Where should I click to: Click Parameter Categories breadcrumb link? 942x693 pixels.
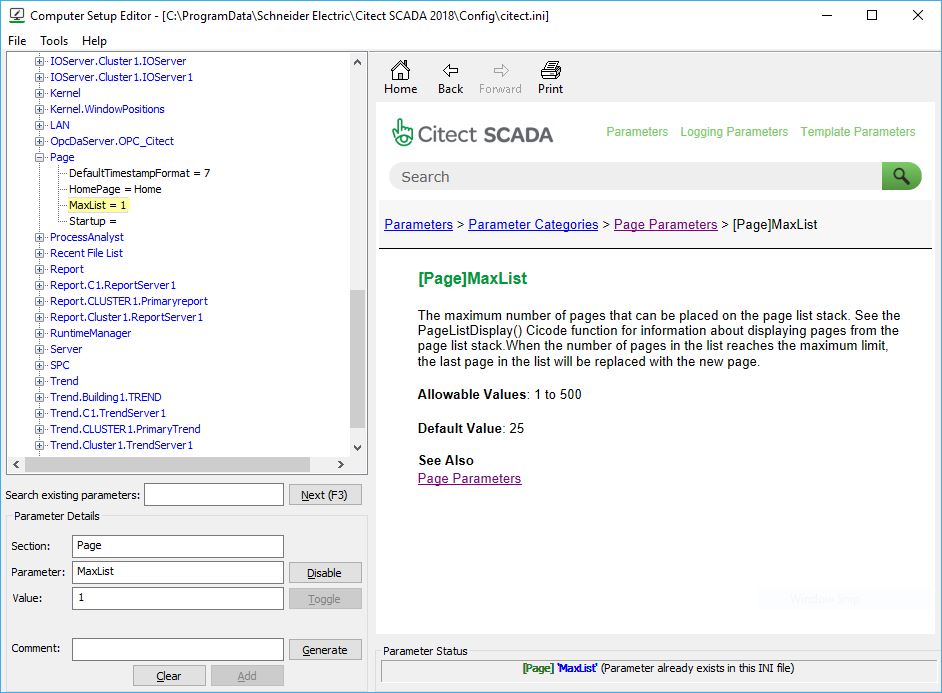tap(533, 225)
